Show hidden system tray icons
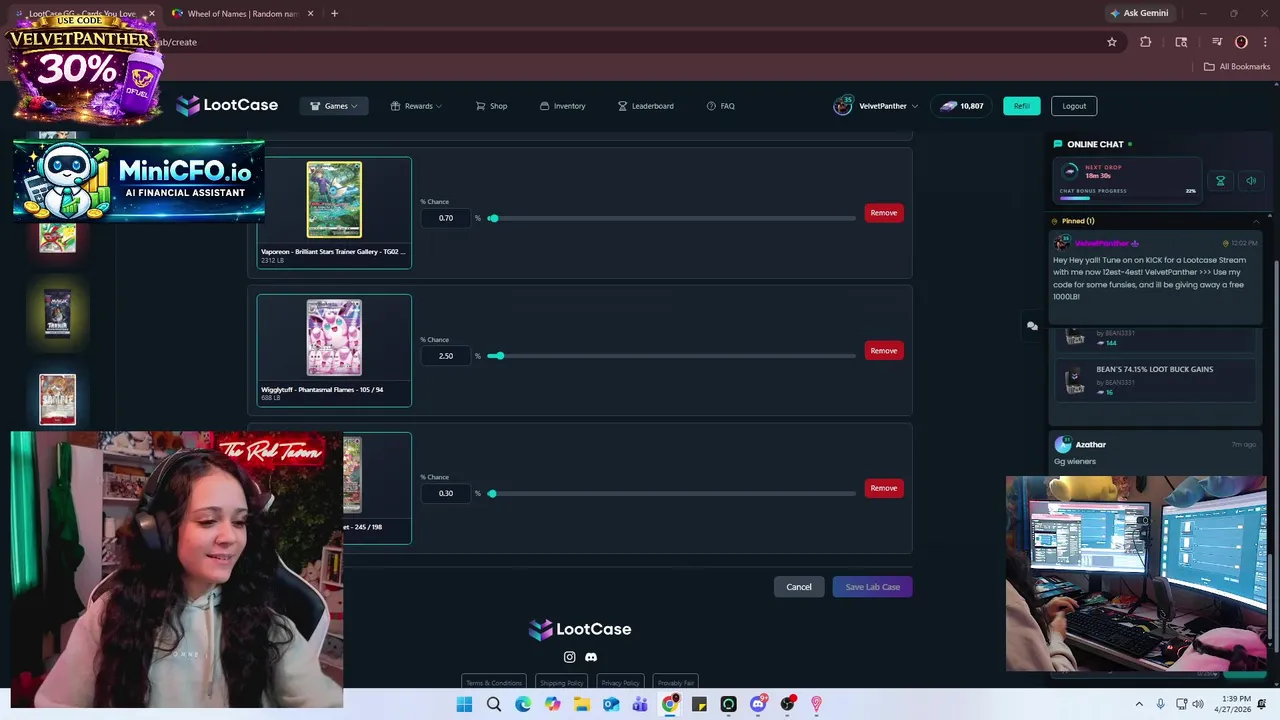 point(1139,705)
